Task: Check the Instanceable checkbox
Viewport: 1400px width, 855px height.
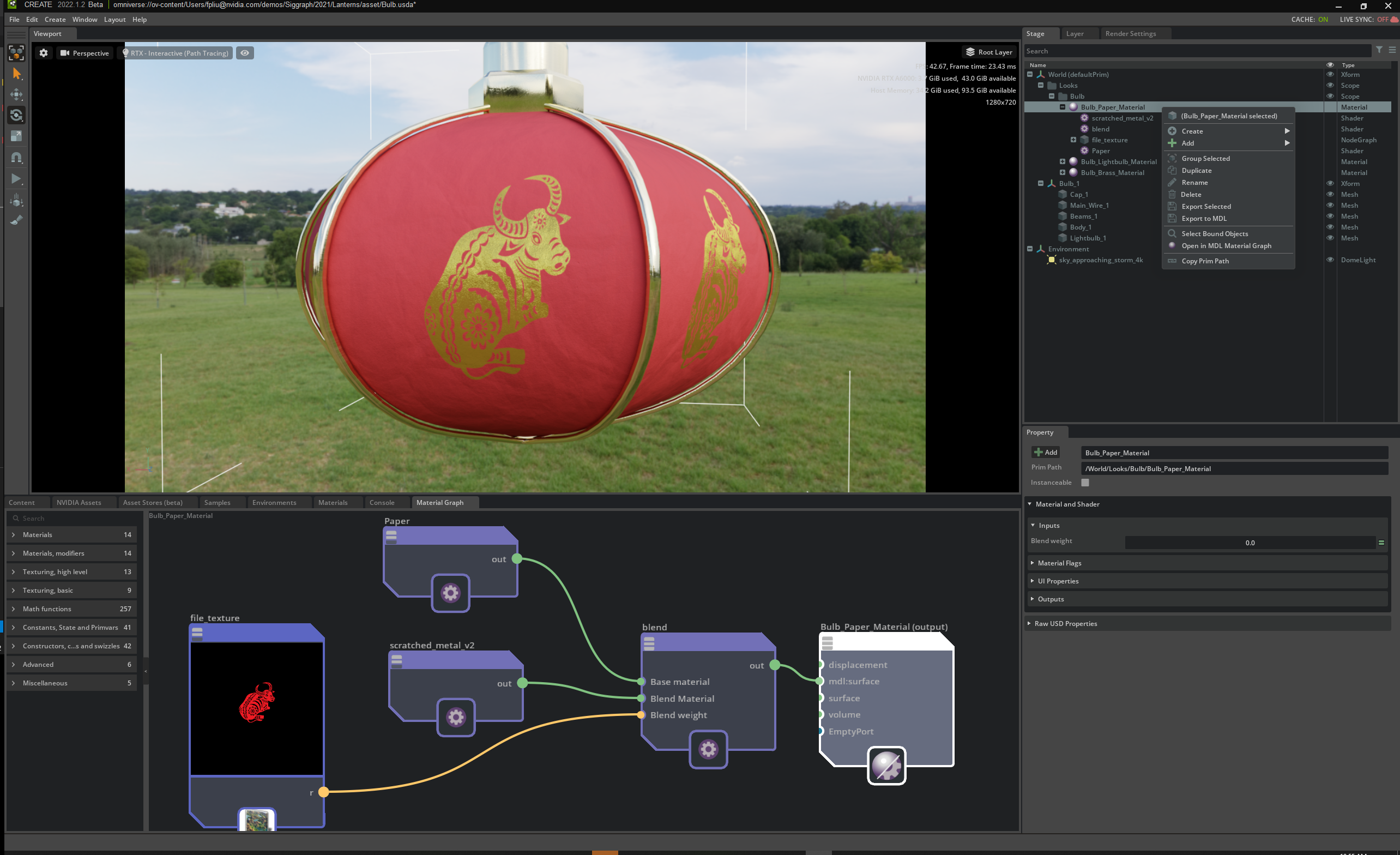Action: (x=1085, y=483)
